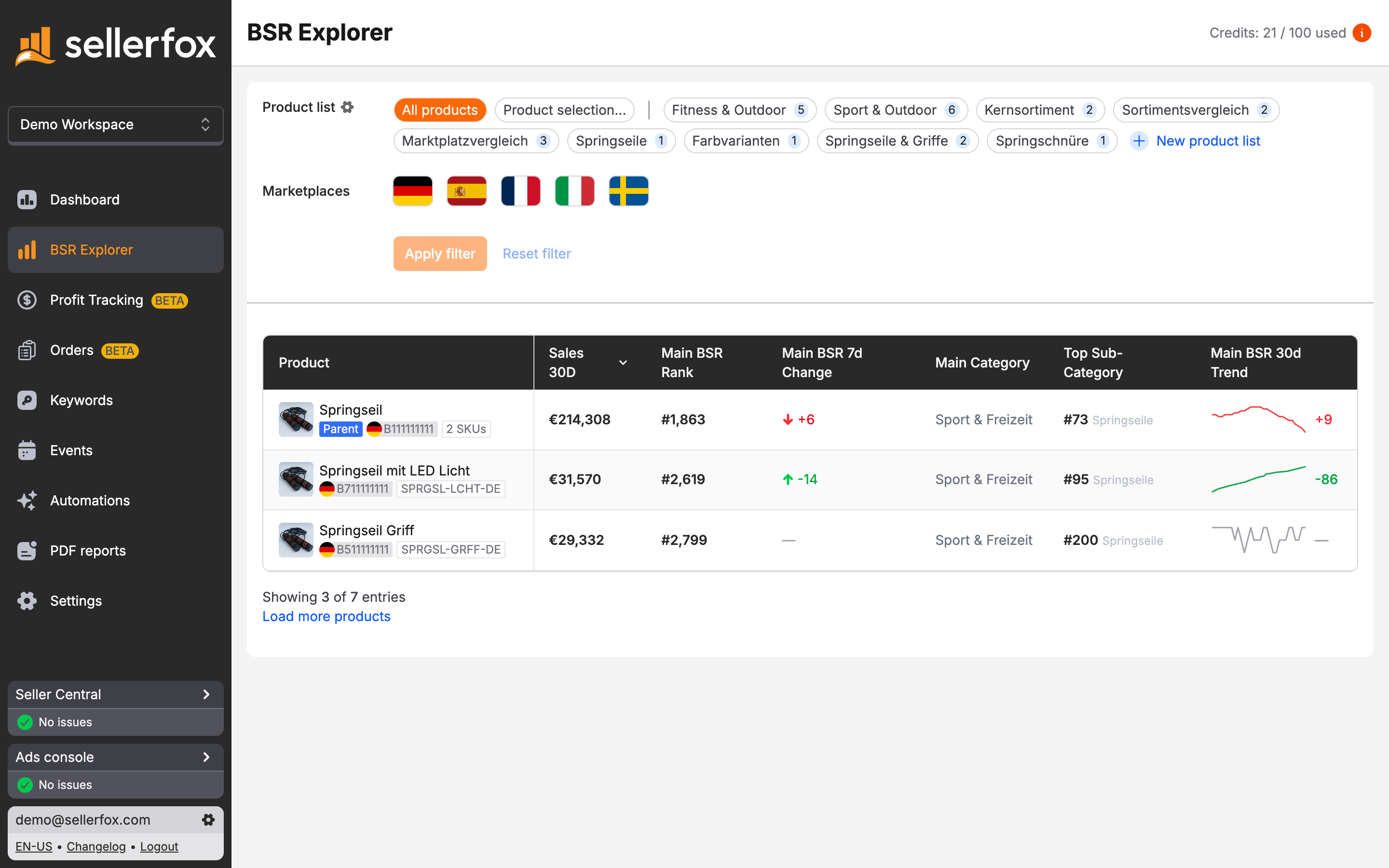
Task: Click New product list link
Action: pos(1208,141)
